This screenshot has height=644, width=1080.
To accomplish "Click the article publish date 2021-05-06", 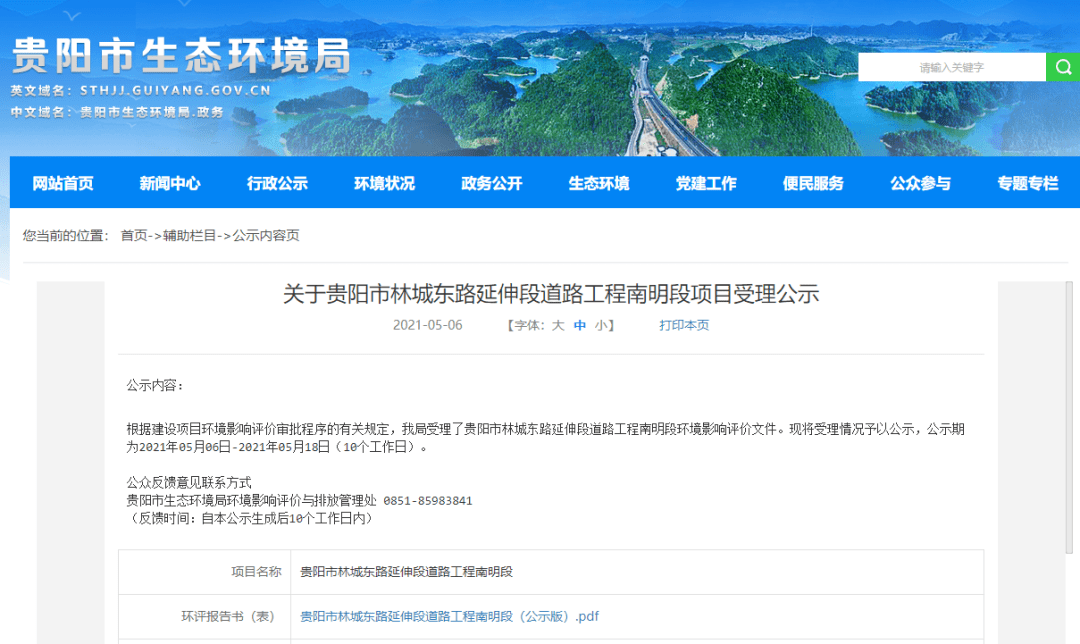I will [x=428, y=325].
